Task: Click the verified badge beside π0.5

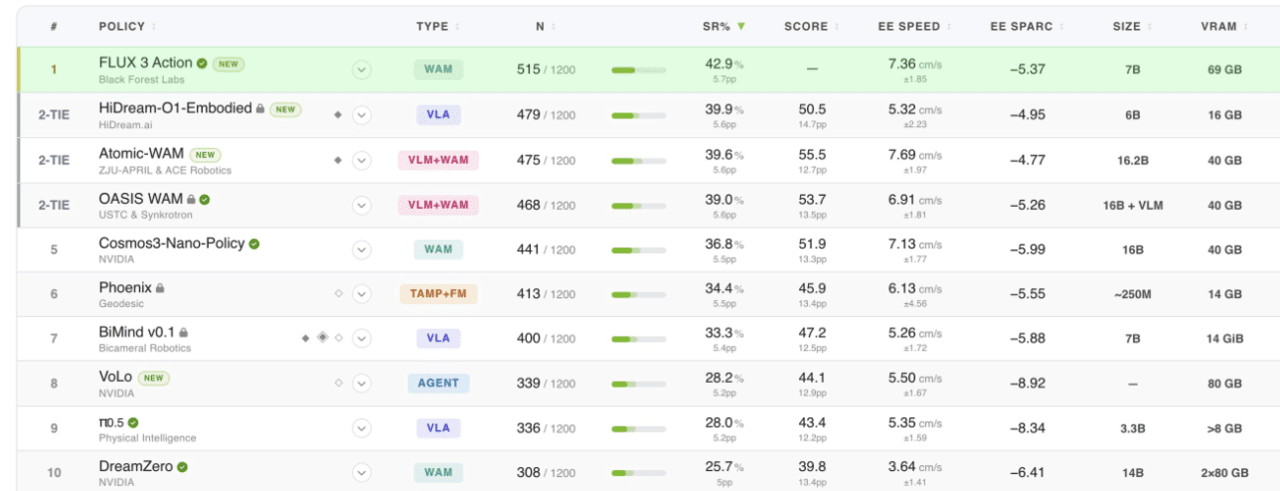Action: click(x=133, y=422)
